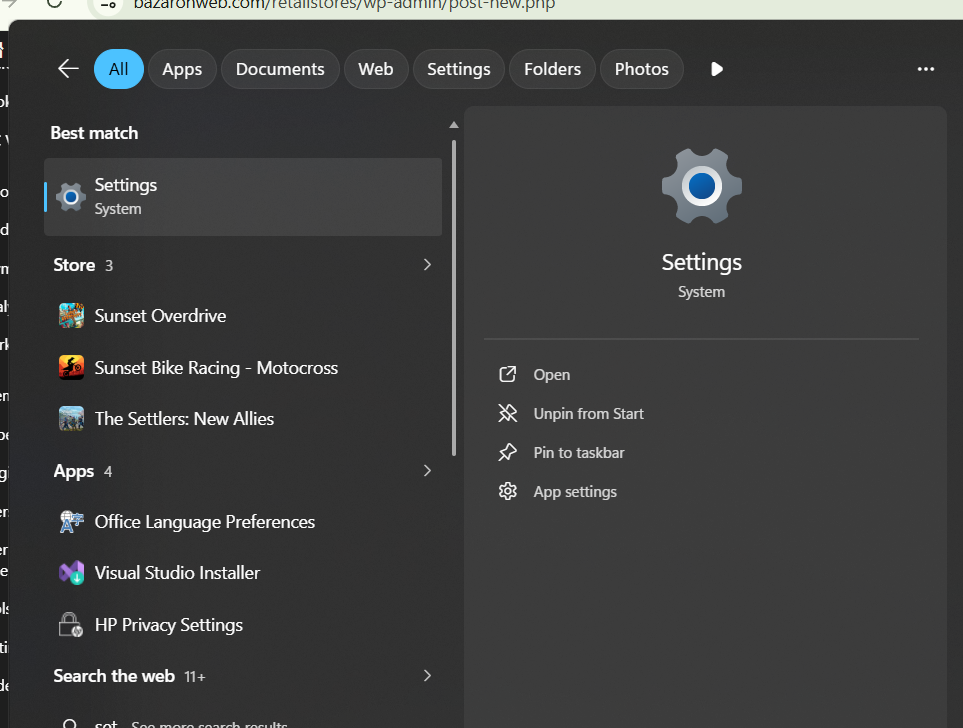Click the Sunset Bike Racing icon
Image resolution: width=963 pixels, height=728 pixels.
(x=71, y=367)
